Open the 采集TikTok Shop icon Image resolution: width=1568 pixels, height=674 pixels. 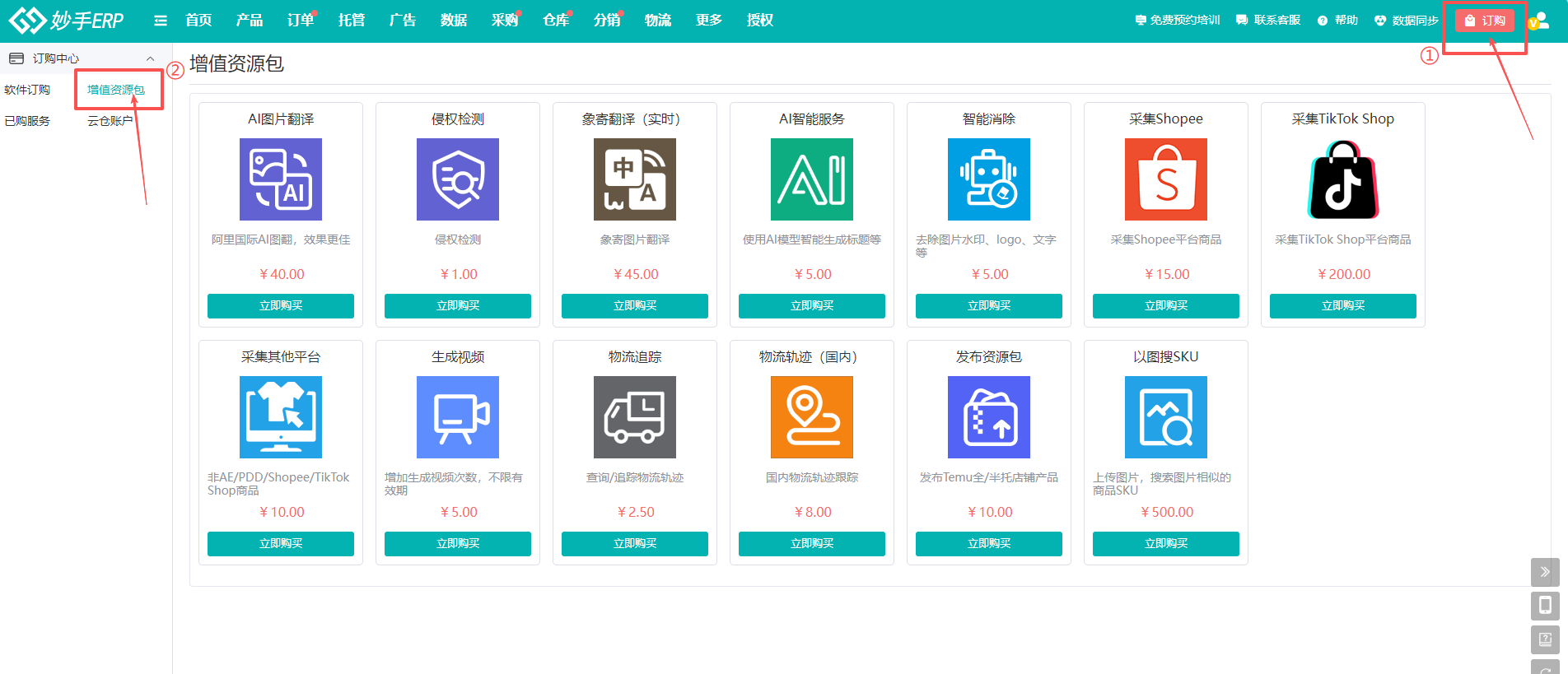[1343, 179]
